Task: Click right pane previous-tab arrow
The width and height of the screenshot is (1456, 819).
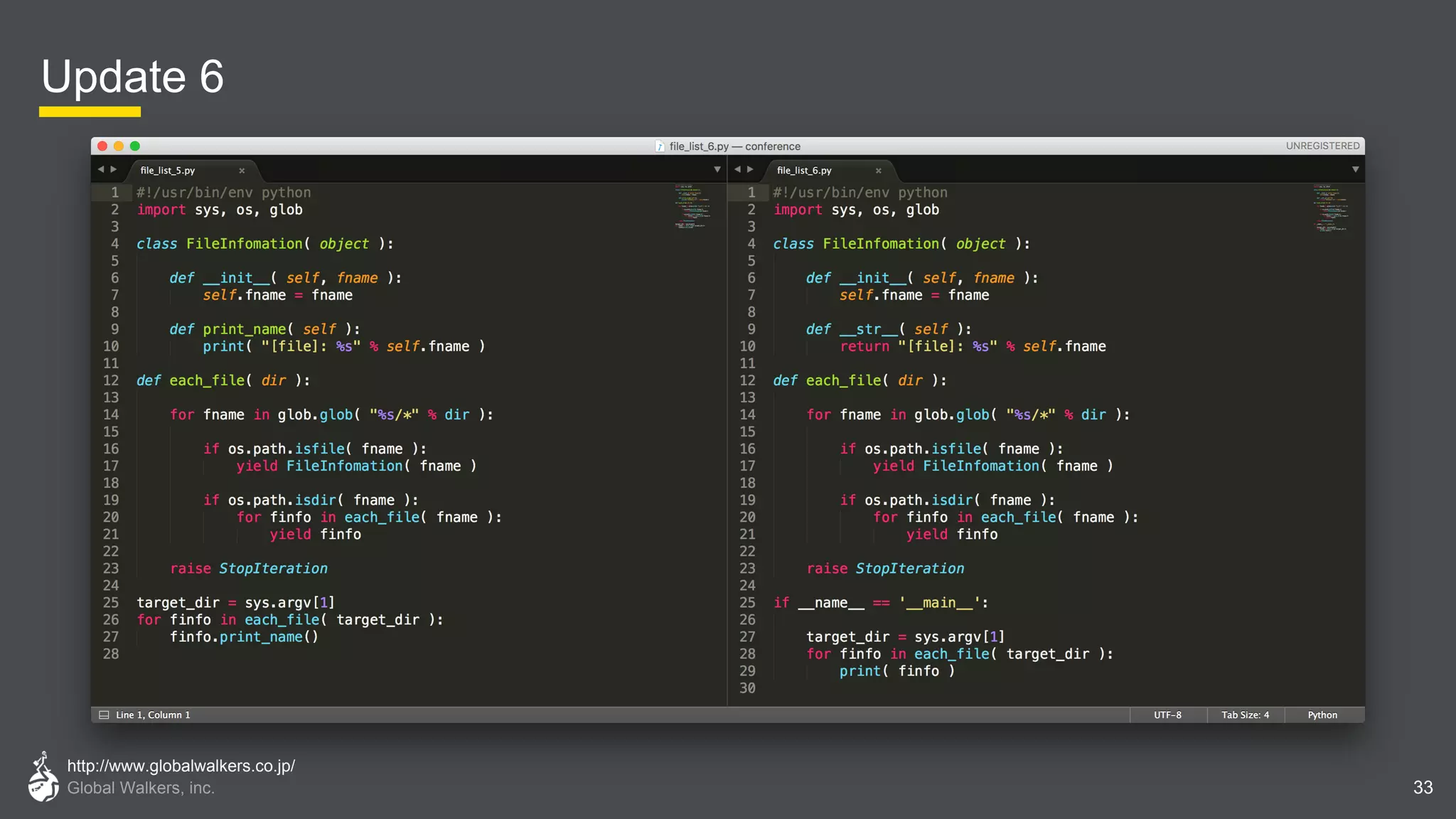Action: tap(737, 169)
